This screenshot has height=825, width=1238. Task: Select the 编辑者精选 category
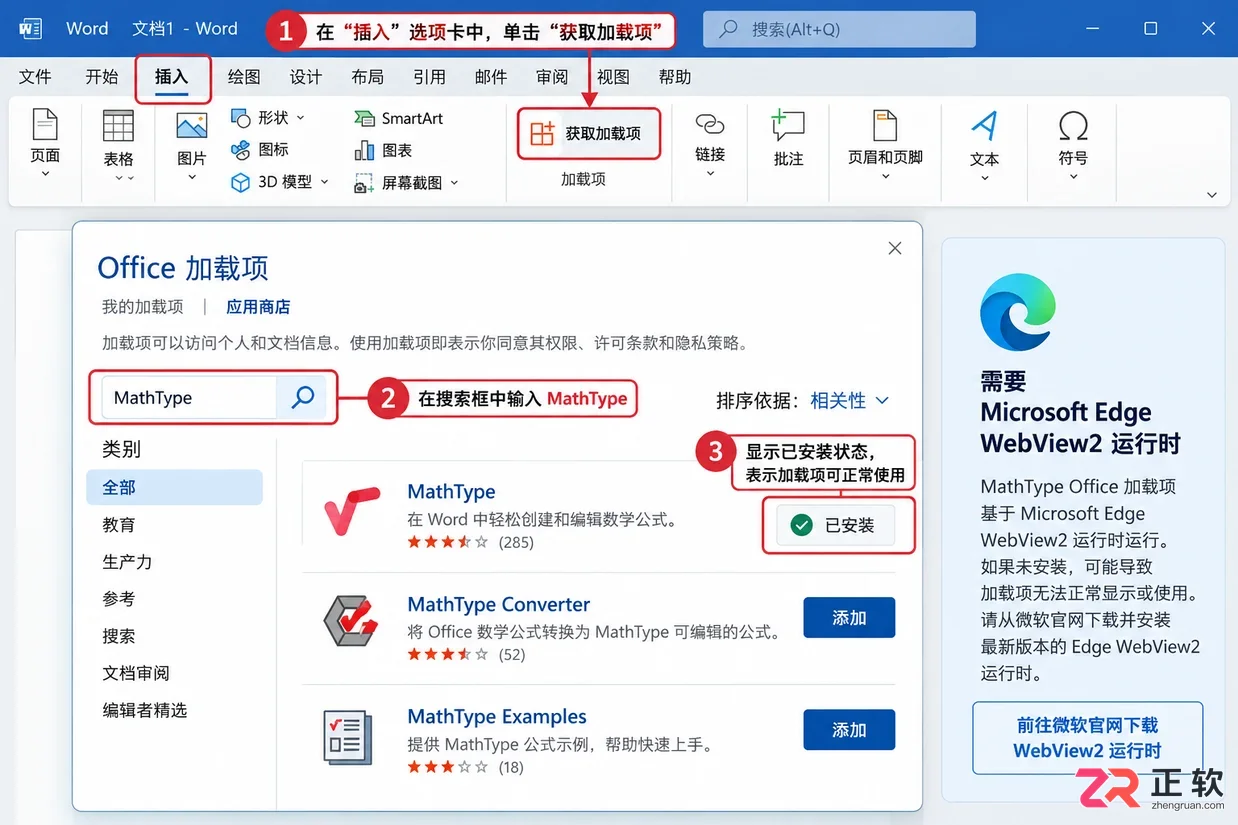point(145,710)
